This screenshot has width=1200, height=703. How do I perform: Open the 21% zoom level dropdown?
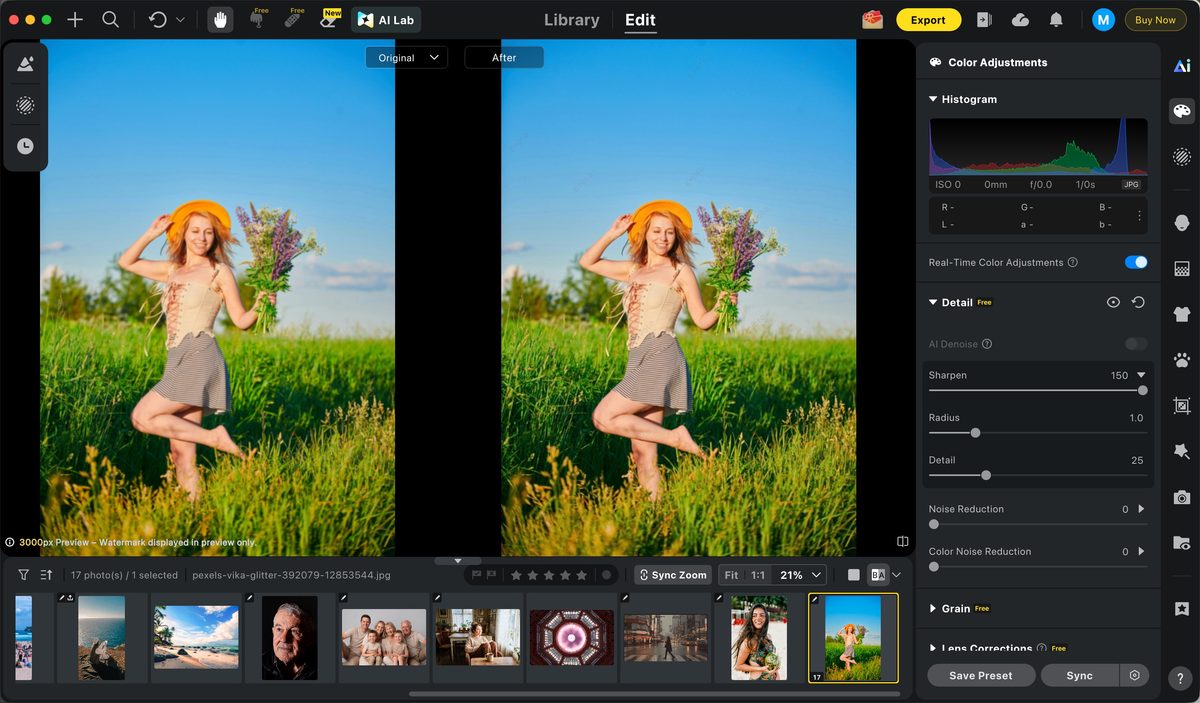point(801,575)
